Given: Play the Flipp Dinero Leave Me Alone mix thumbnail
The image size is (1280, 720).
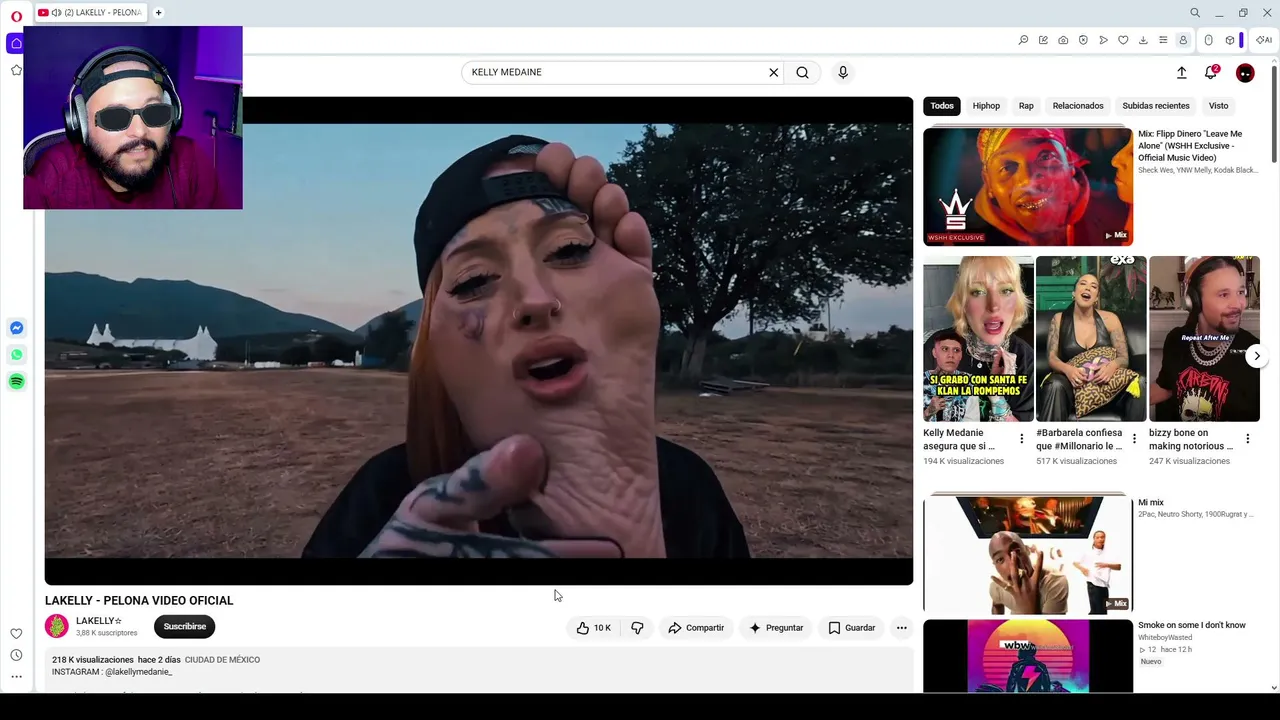Looking at the screenshot, I should pyautogui.click(x=1028, y=186).
